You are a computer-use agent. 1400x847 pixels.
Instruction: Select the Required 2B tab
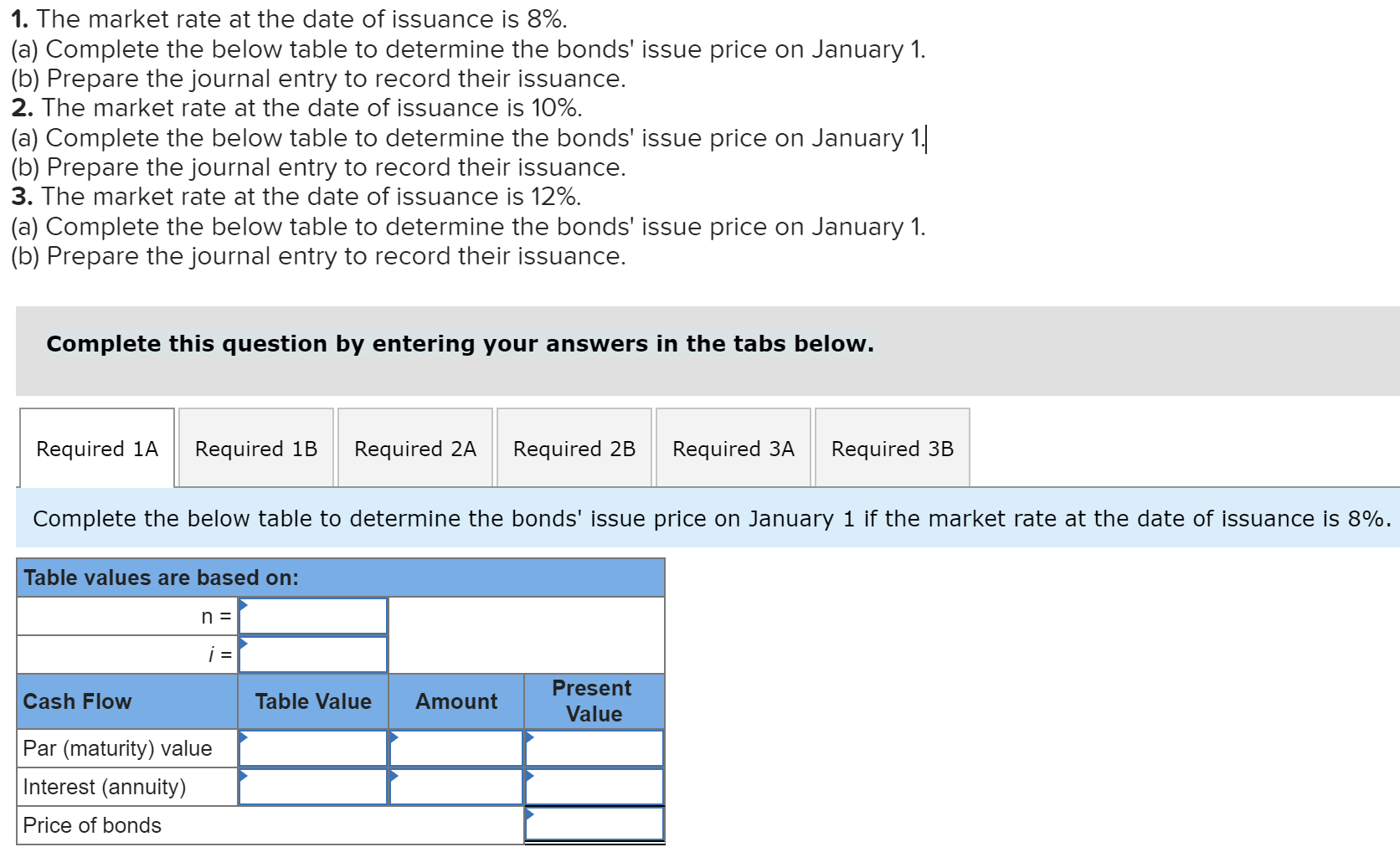574,449
